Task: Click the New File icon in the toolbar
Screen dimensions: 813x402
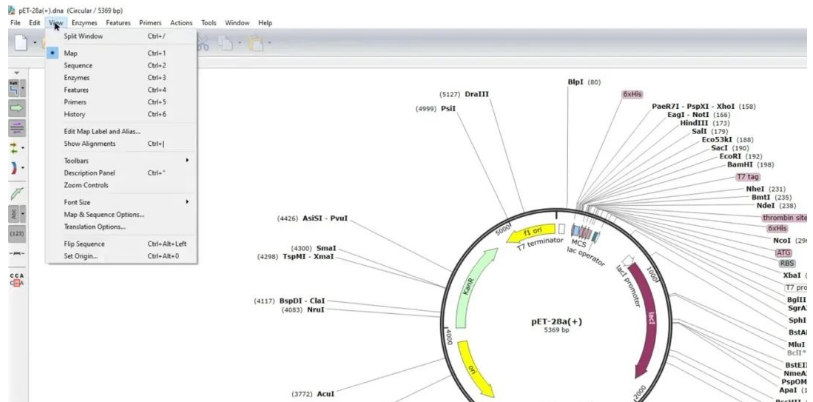Action: tap(20, 43)
